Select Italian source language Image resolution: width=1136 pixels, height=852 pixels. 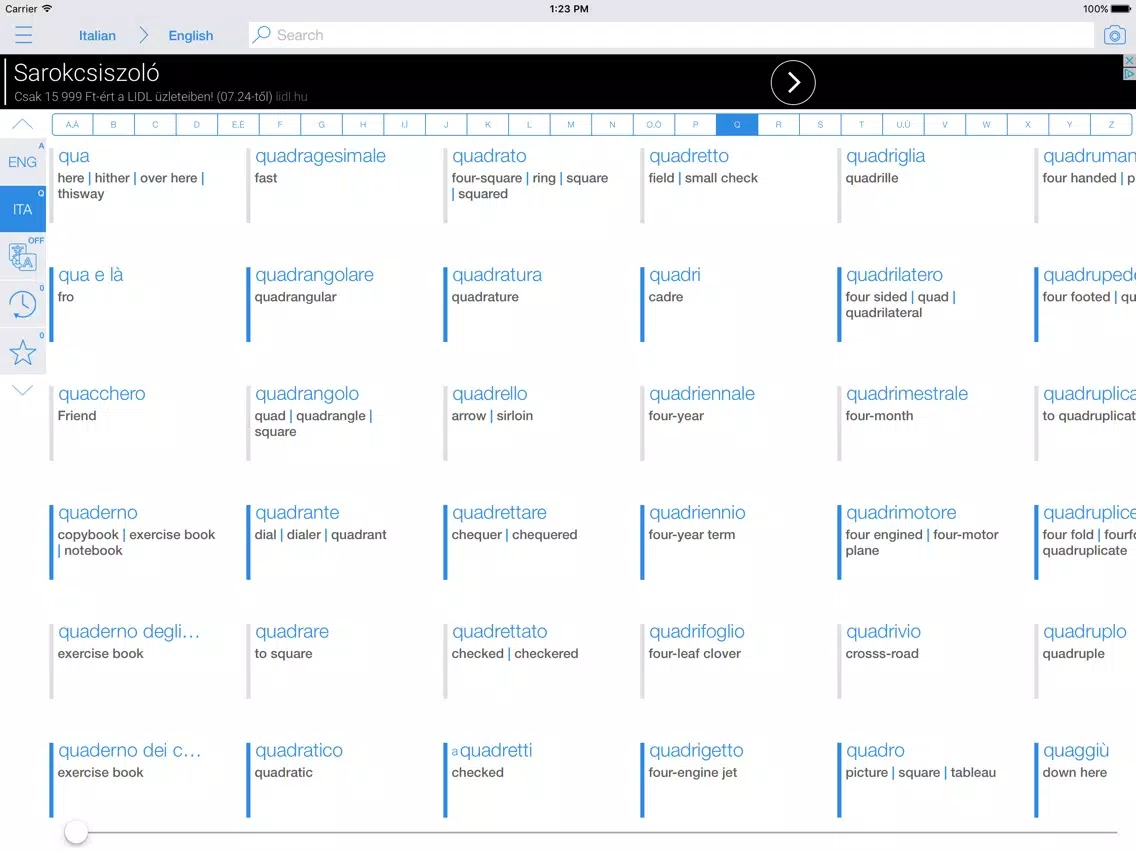97,36
